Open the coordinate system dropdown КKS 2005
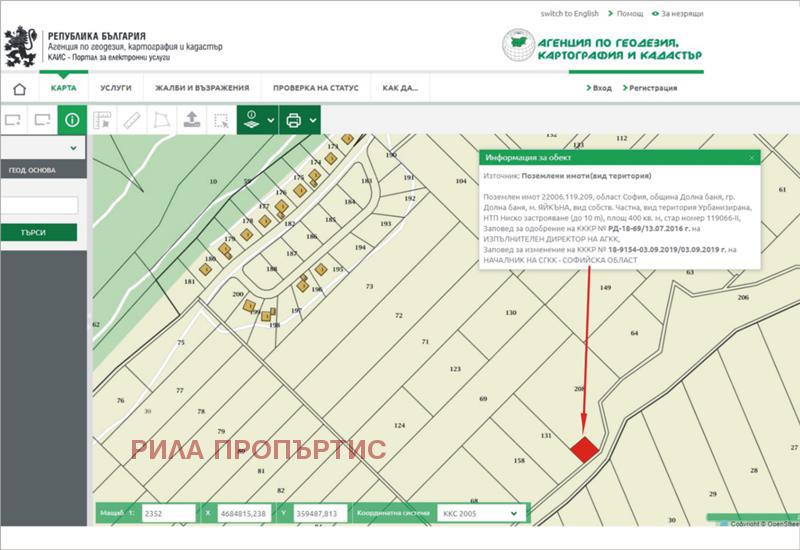 tap(477, 513)
